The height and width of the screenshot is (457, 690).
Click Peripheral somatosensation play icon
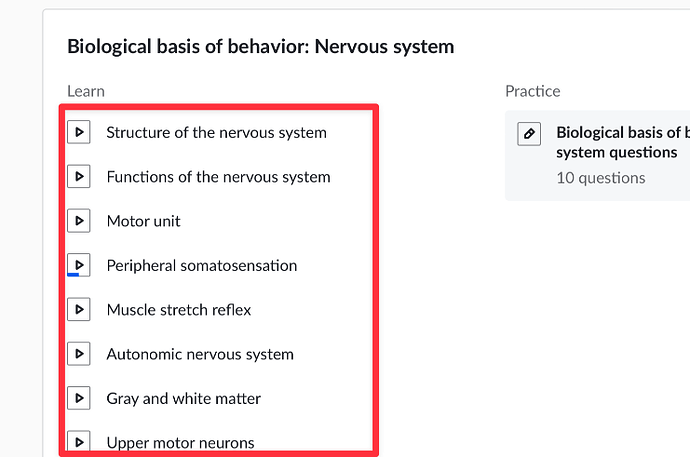point(79,265)
